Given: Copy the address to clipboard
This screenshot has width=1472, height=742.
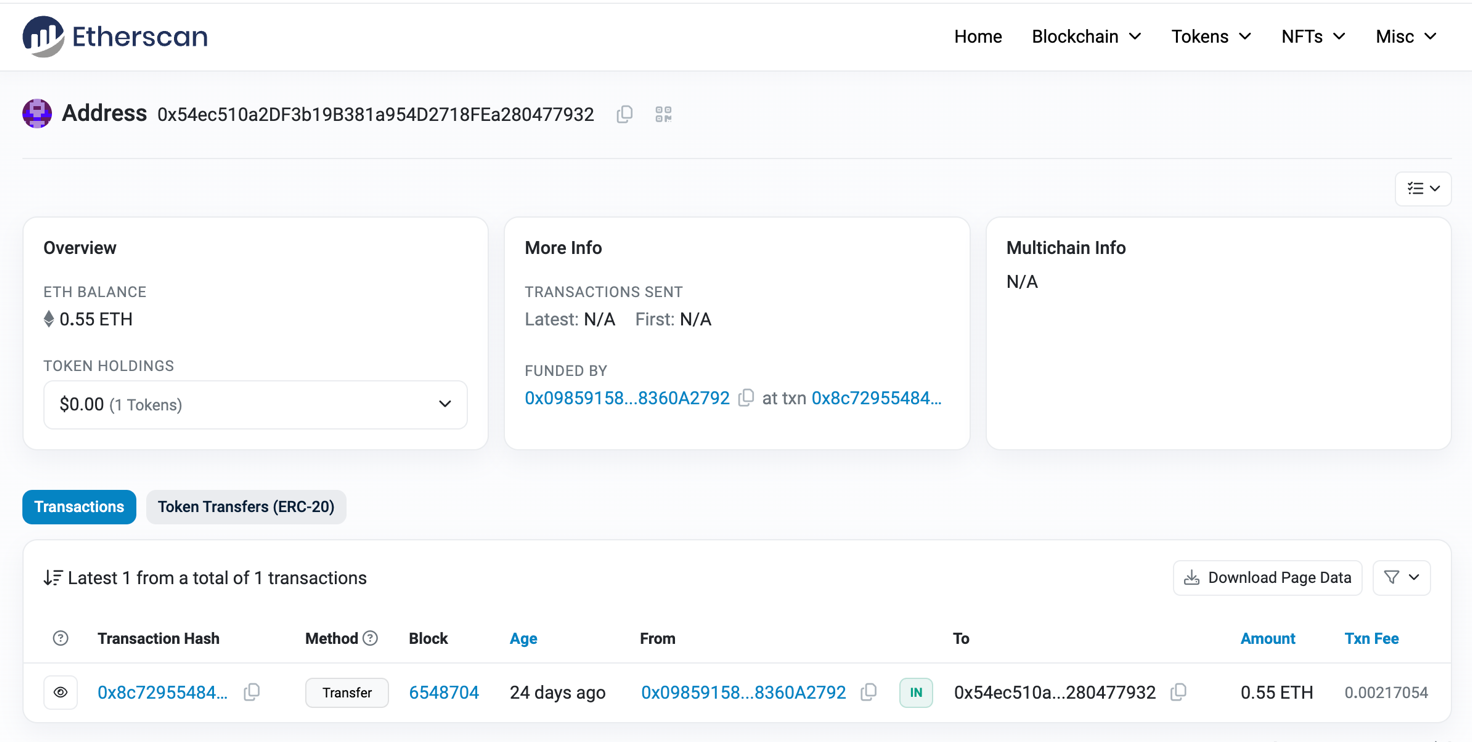Looking at the screenshot, I should (625, 114).
